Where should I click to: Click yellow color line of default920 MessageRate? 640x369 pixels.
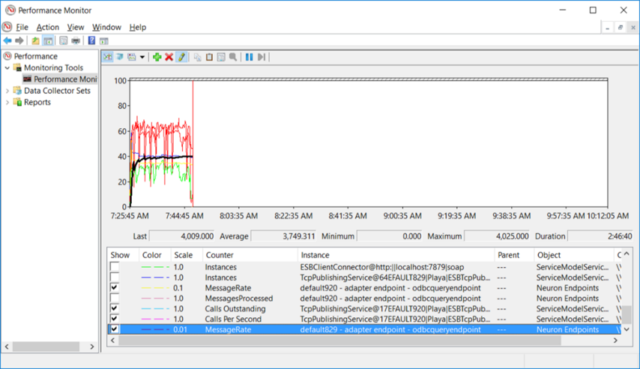pyautogui.click(x=155, y=288)
